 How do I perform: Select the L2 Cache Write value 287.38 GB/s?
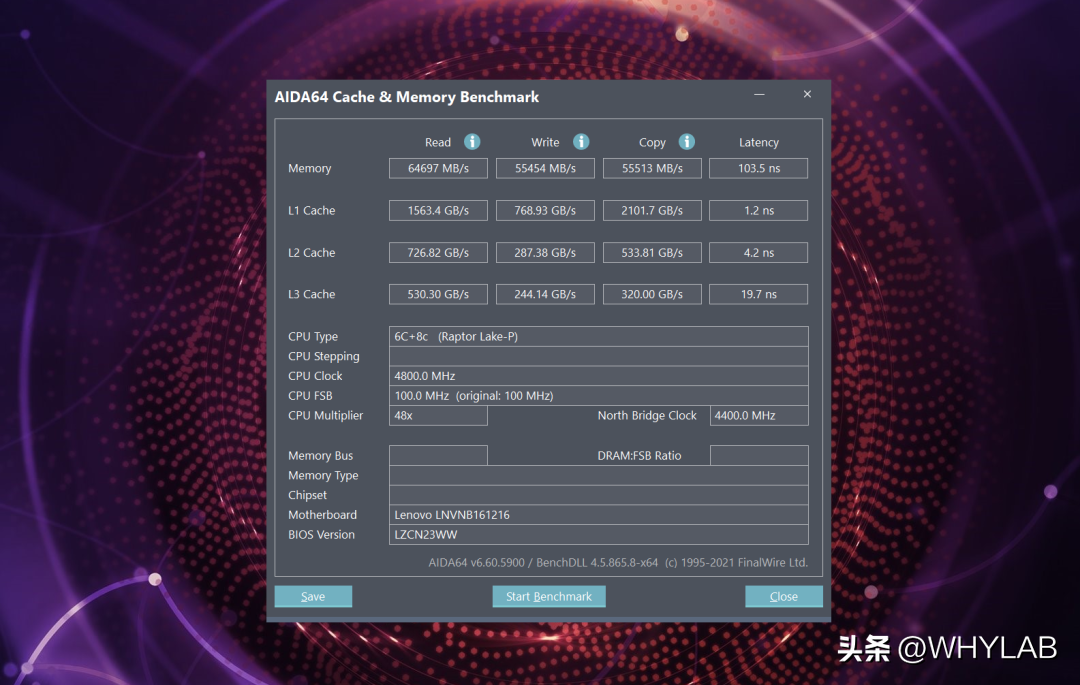[545, 253]
